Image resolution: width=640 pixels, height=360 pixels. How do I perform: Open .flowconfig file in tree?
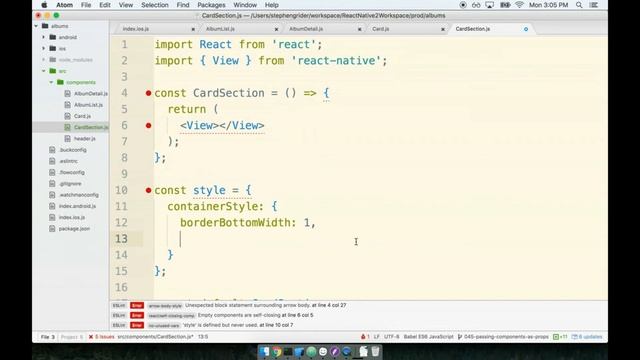[71, 172]
